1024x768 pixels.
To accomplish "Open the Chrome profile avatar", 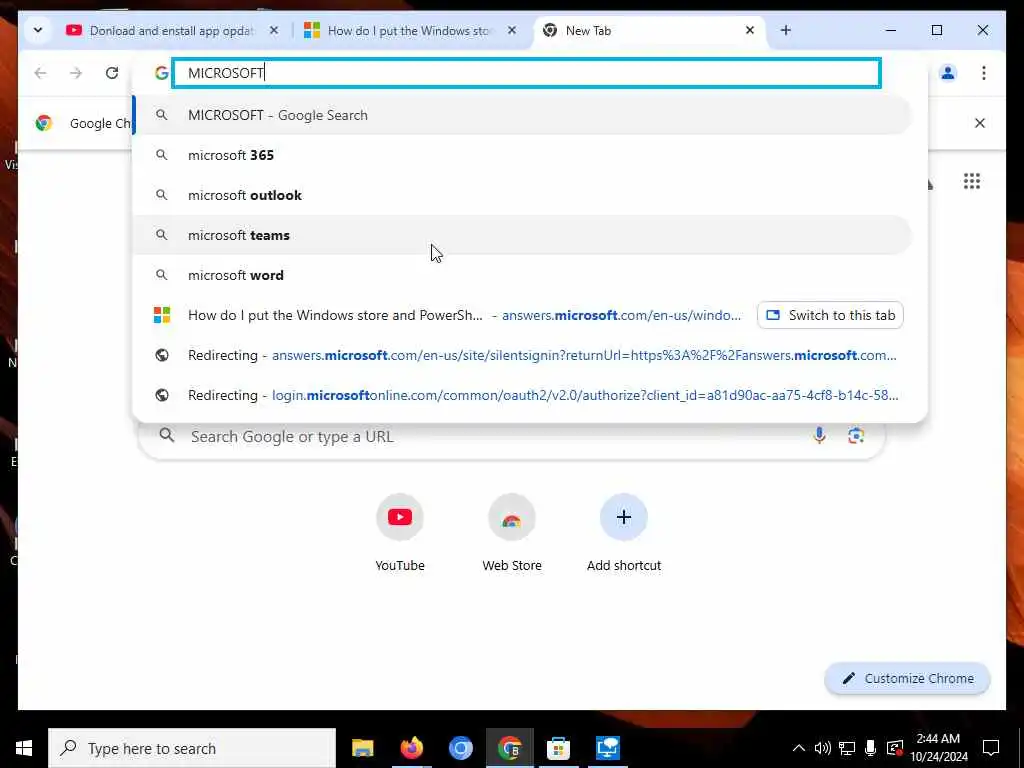I will point(948,72).
